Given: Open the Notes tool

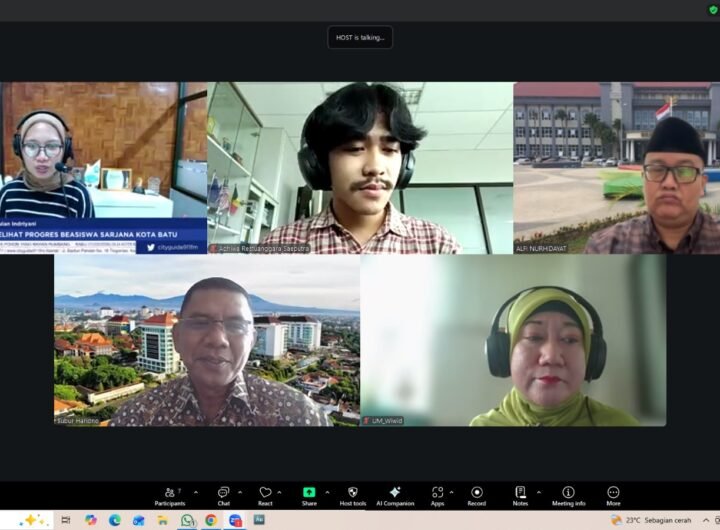Looking at the screenshot, I should point(520,495).
